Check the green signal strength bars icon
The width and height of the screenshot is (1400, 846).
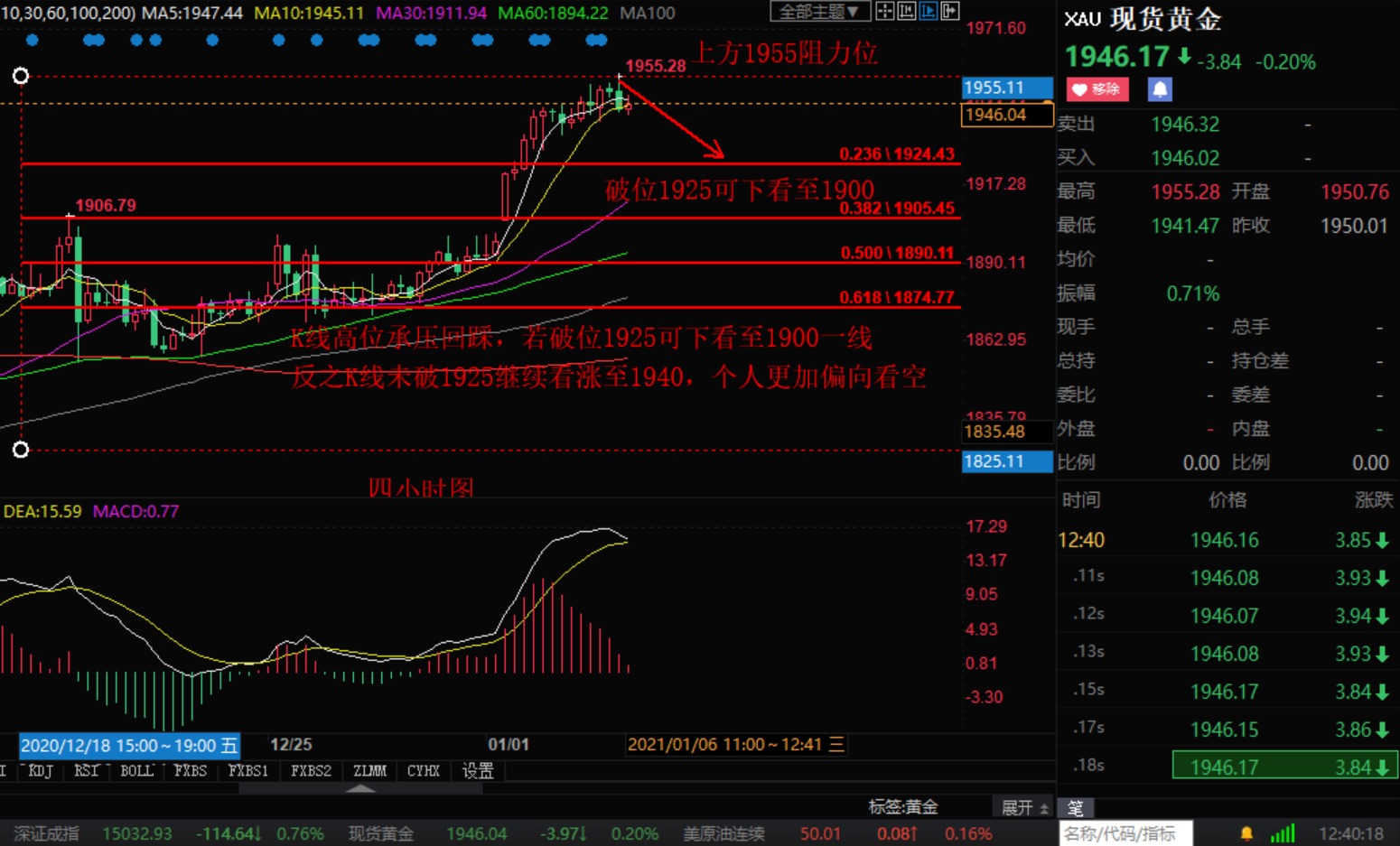pyautogui.click(x=1283, y=833)
